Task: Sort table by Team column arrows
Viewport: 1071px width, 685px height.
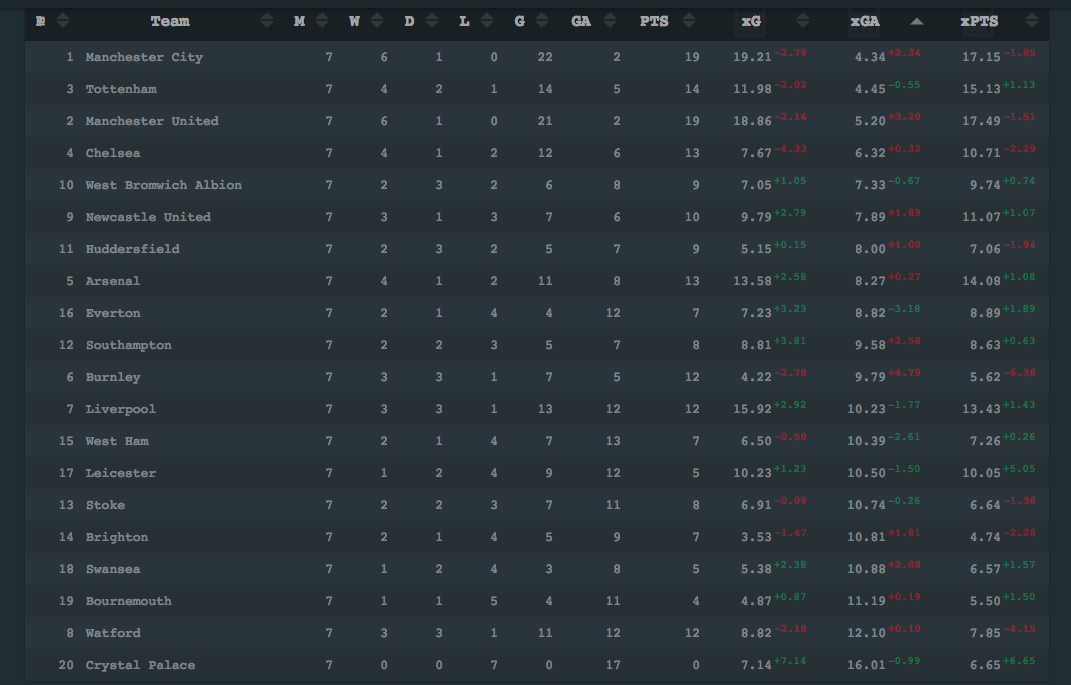Action: pyautogui.click(x=266, y=21)
